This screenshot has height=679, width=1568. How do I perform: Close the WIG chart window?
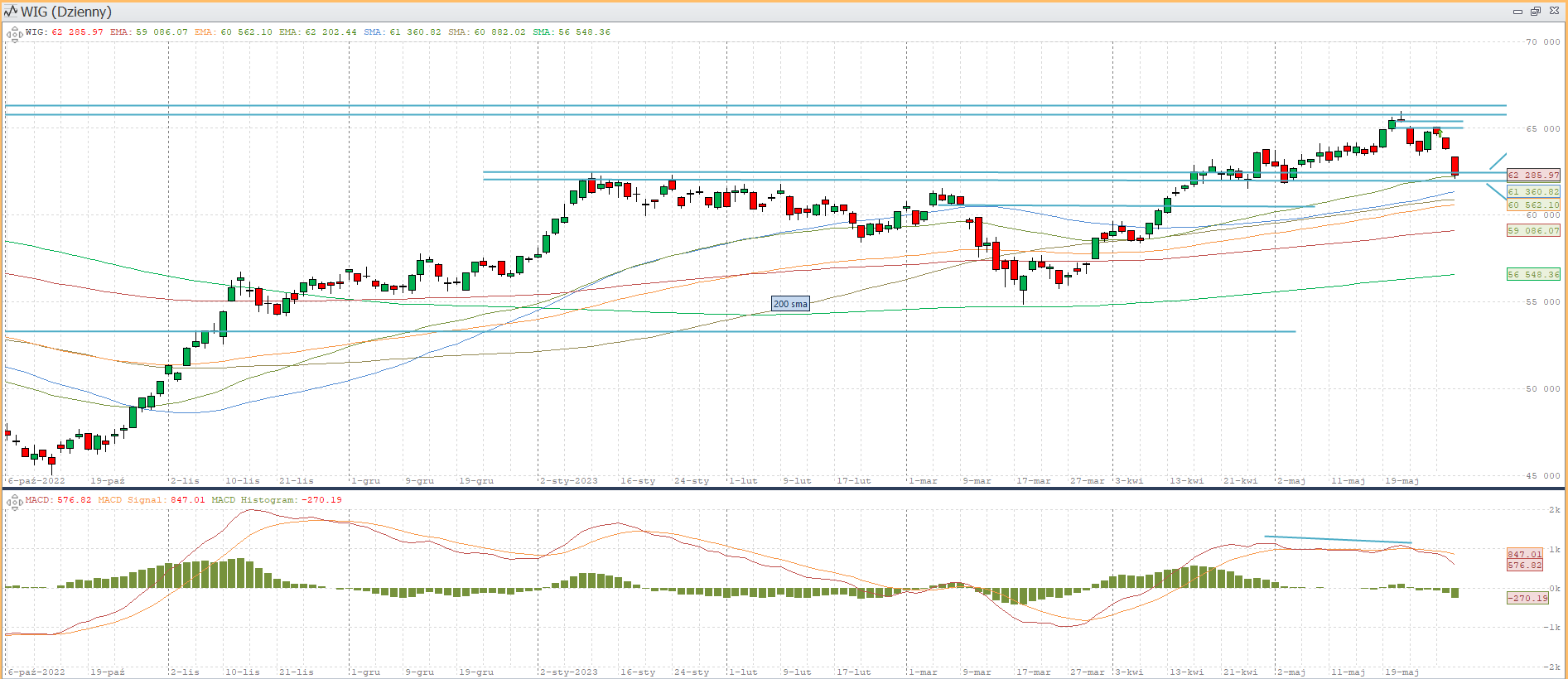pos(1554,12)
